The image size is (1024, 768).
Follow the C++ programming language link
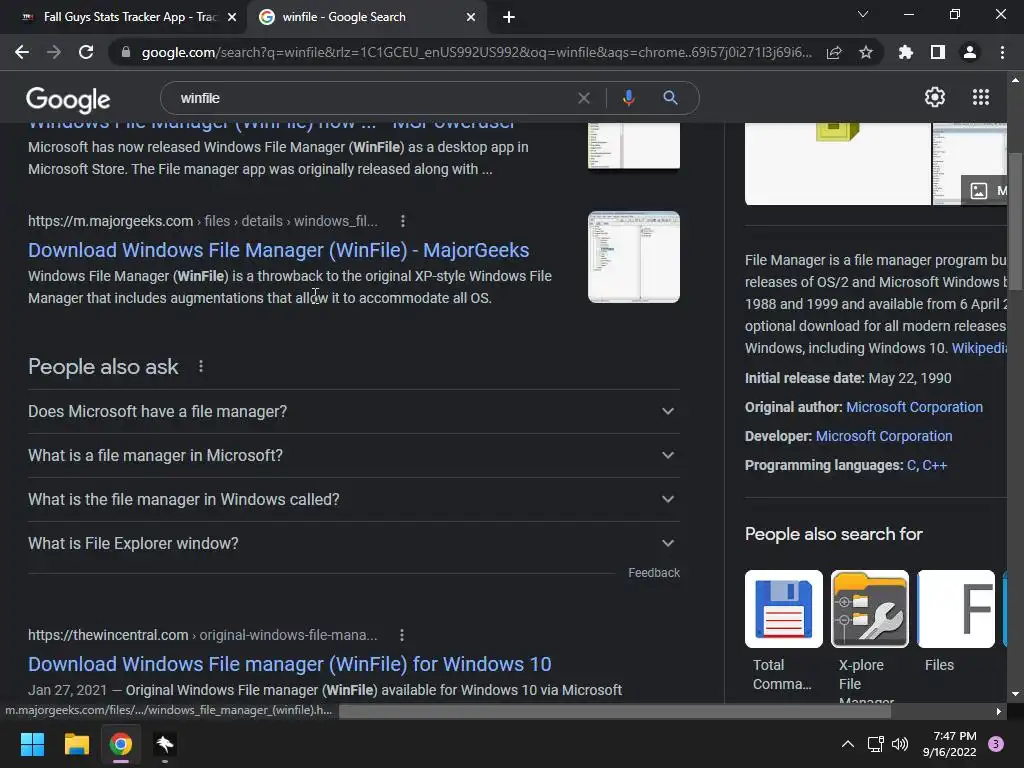[x=935, y=465]
